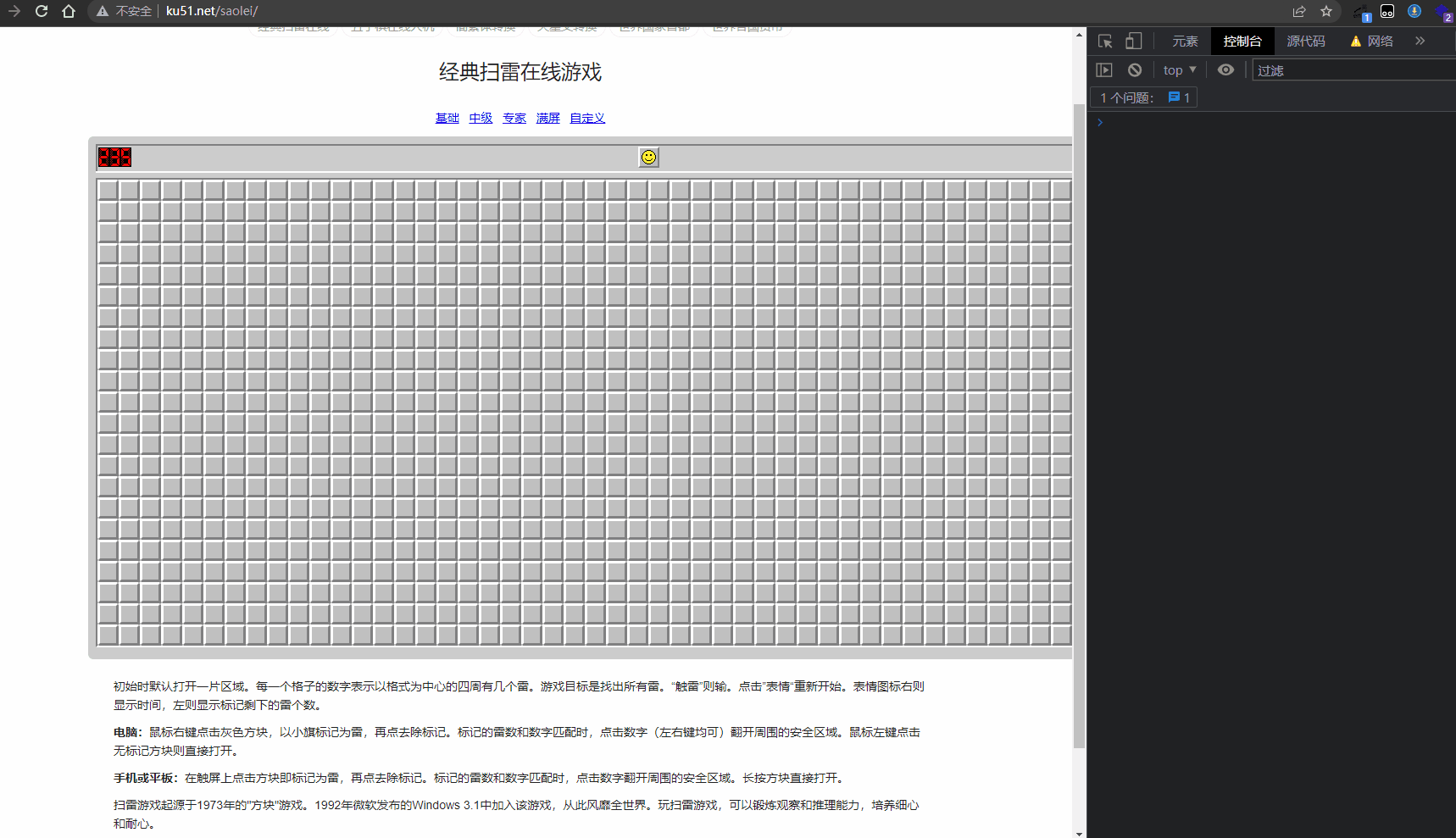Select the 中级 difficulty link
Viewport: 1456px width, 838px height.
(481, 118)
